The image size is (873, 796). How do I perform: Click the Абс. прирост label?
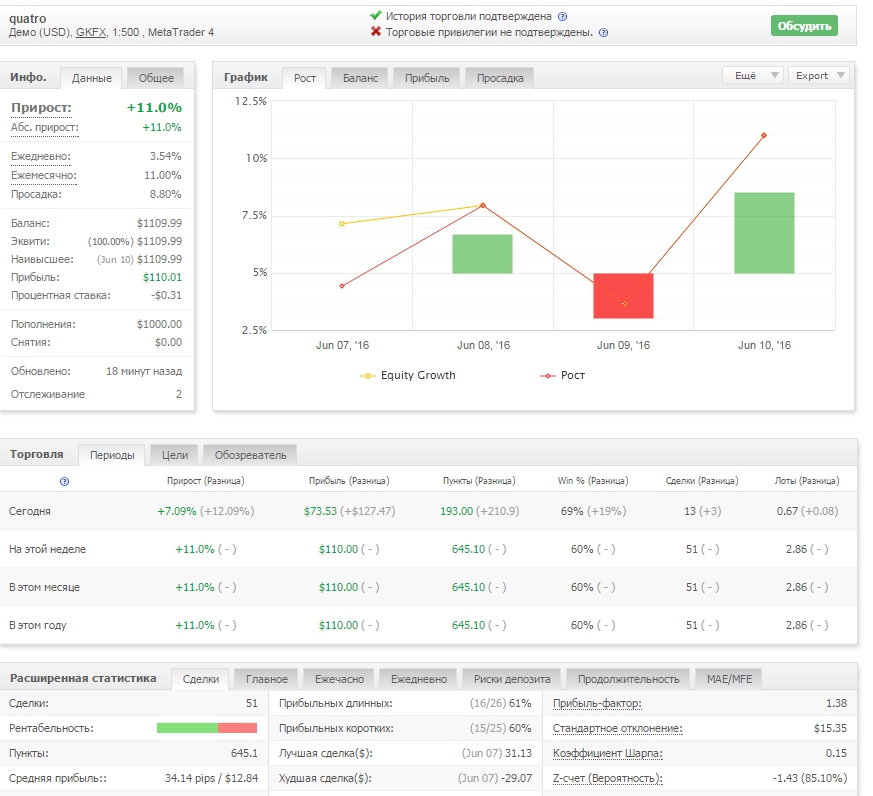click(x=45, y=127)
